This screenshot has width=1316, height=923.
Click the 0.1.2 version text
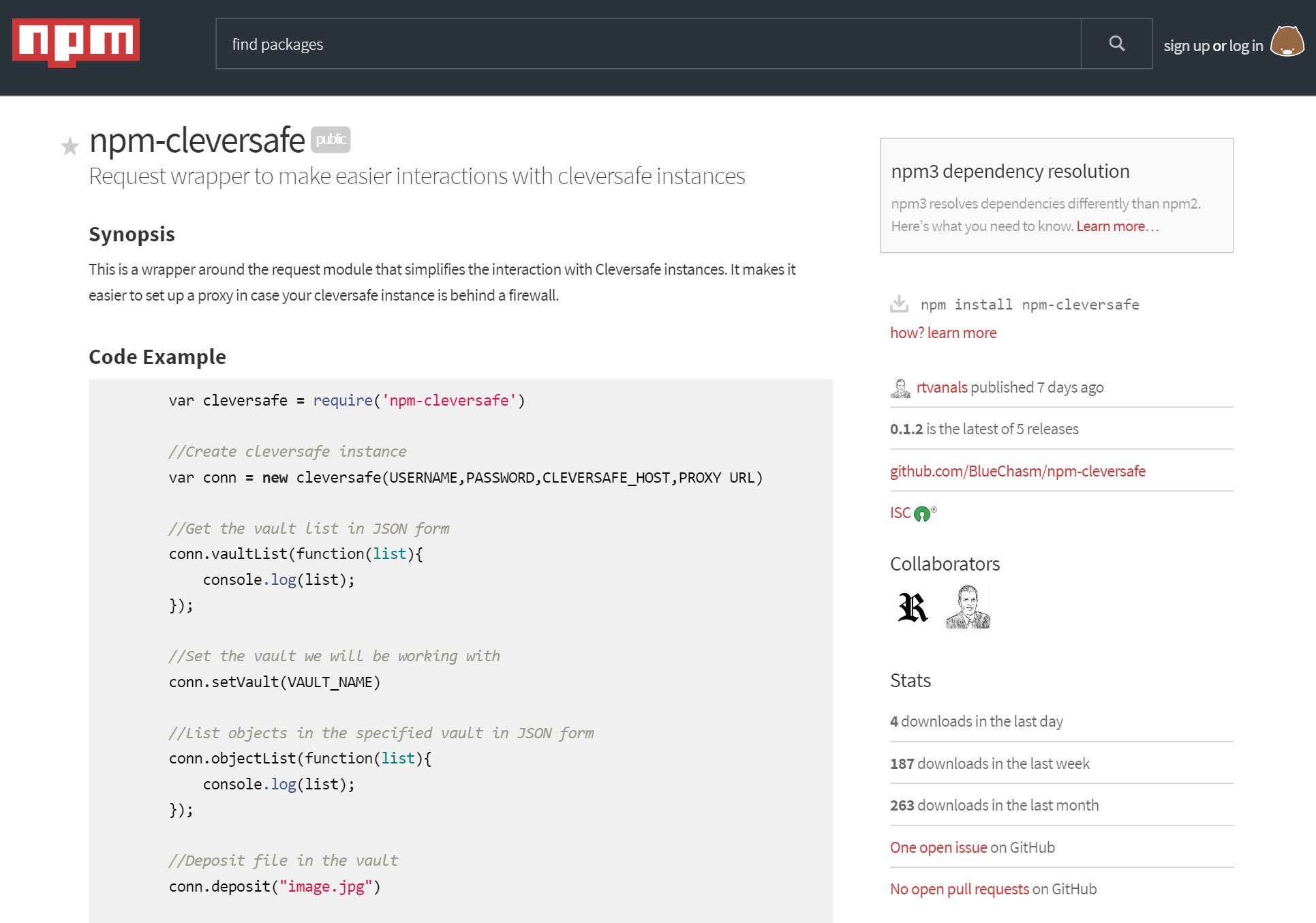(x=906, y=429)
